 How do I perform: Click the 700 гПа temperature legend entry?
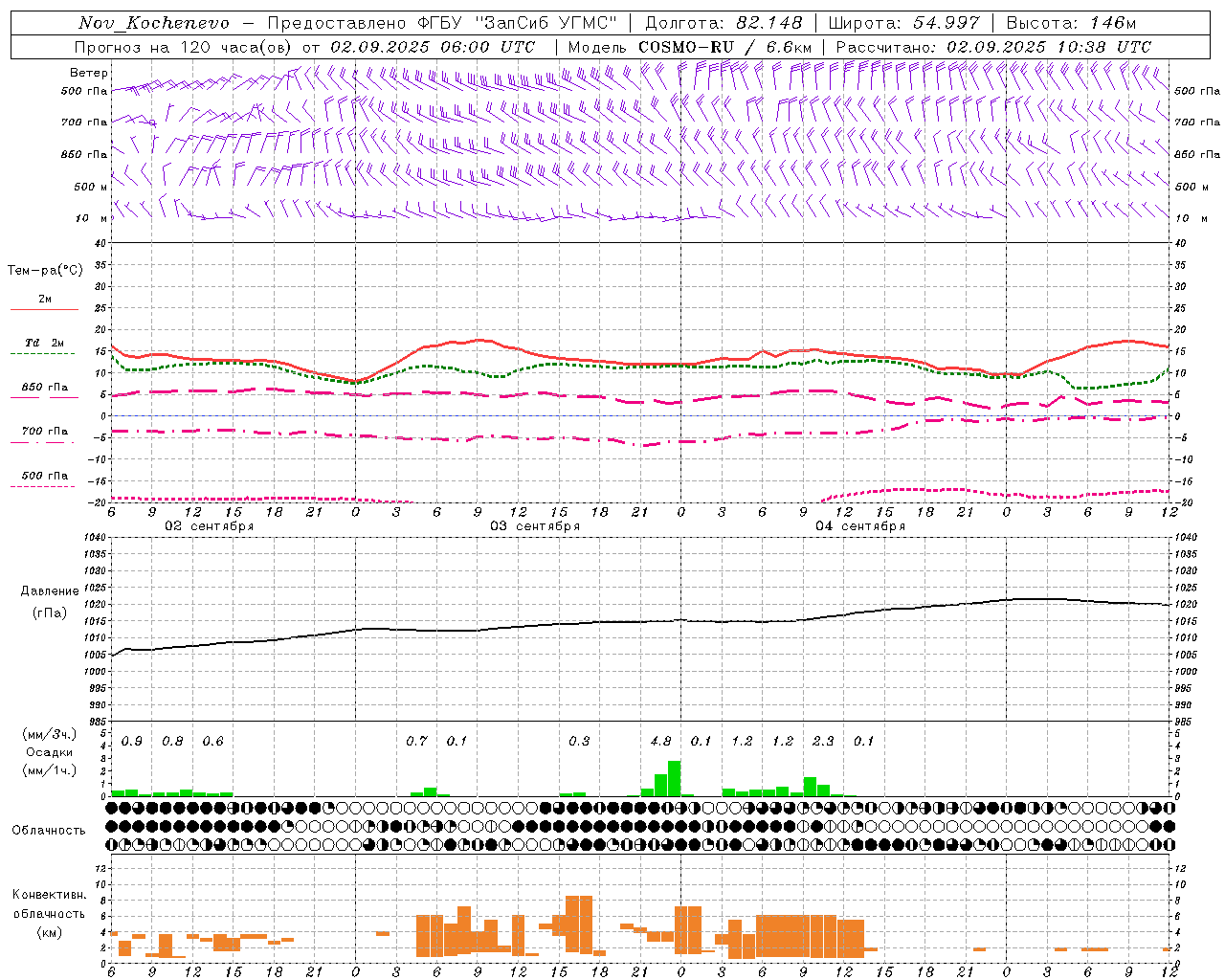coord(45,431)
